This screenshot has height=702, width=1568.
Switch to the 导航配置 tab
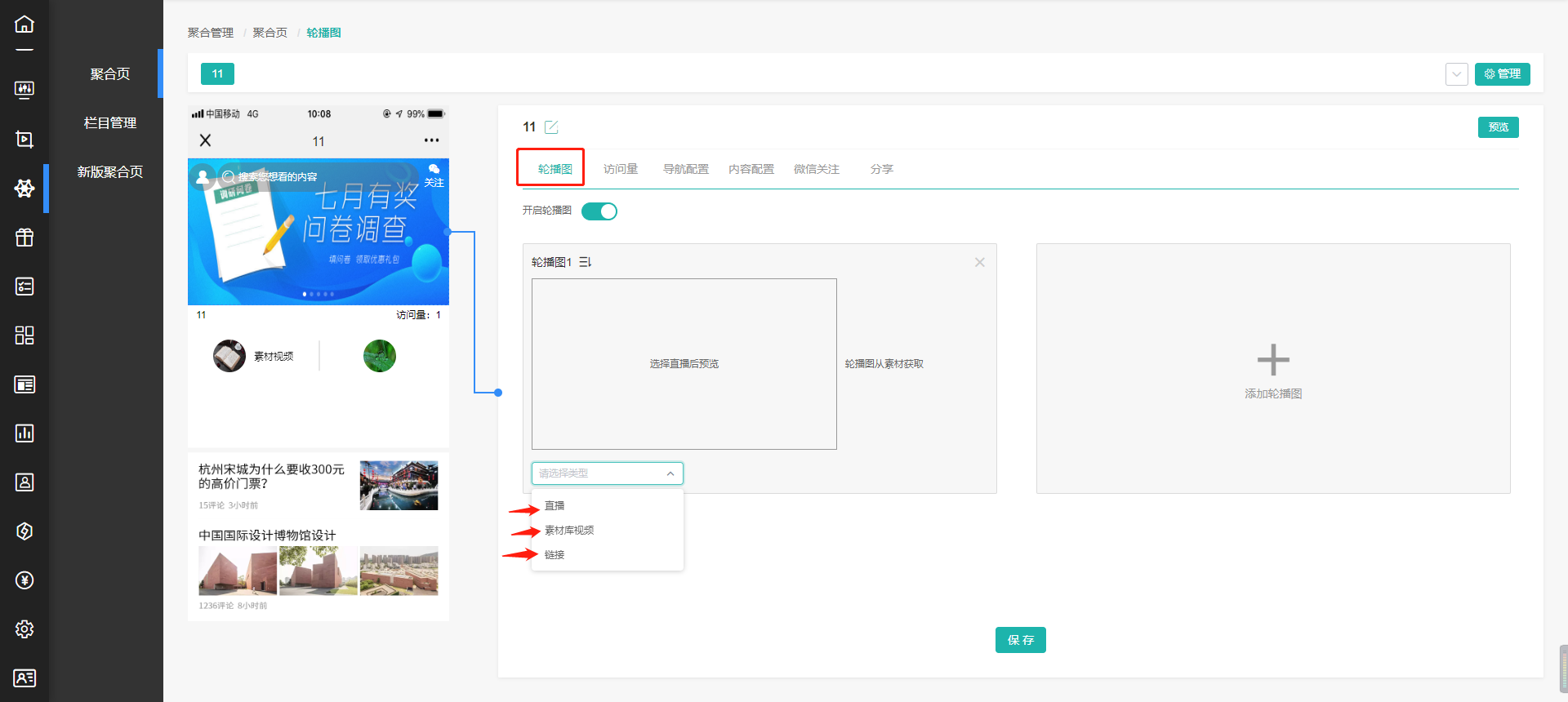click(686, 169)
